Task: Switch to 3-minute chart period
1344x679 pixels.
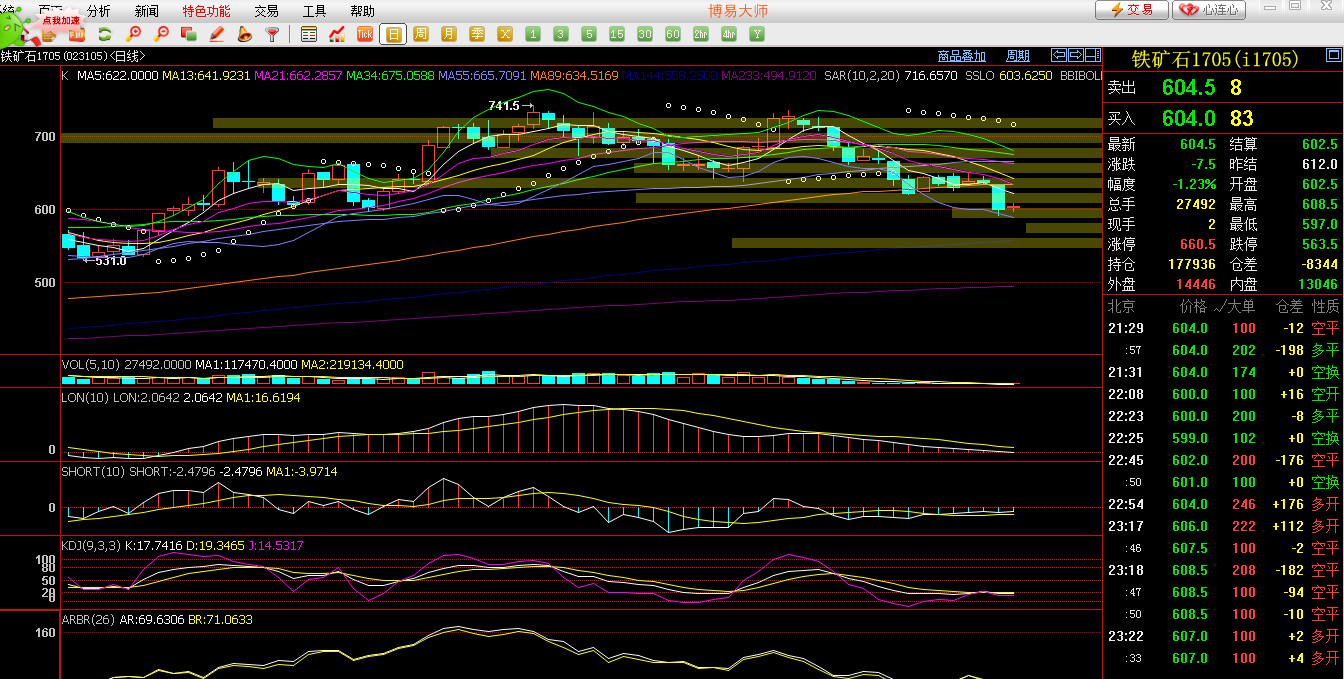Action: tap(561, 34)
